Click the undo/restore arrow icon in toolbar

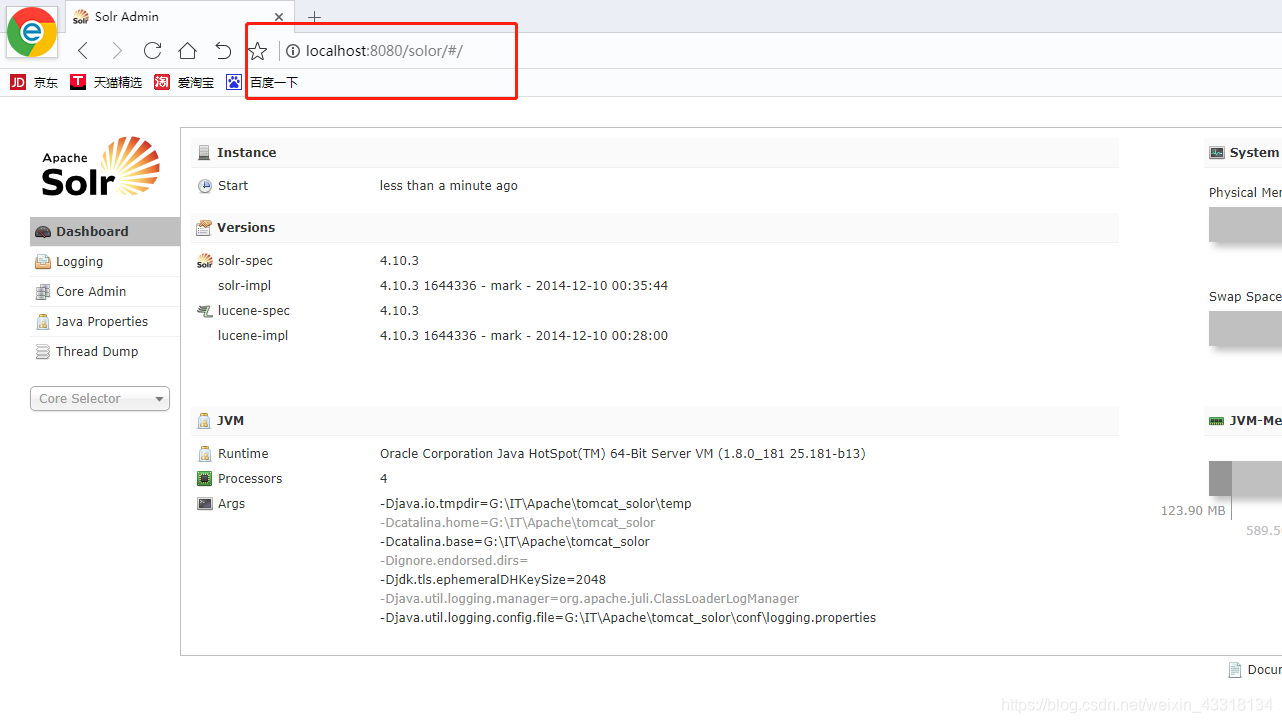click(223, 51)
